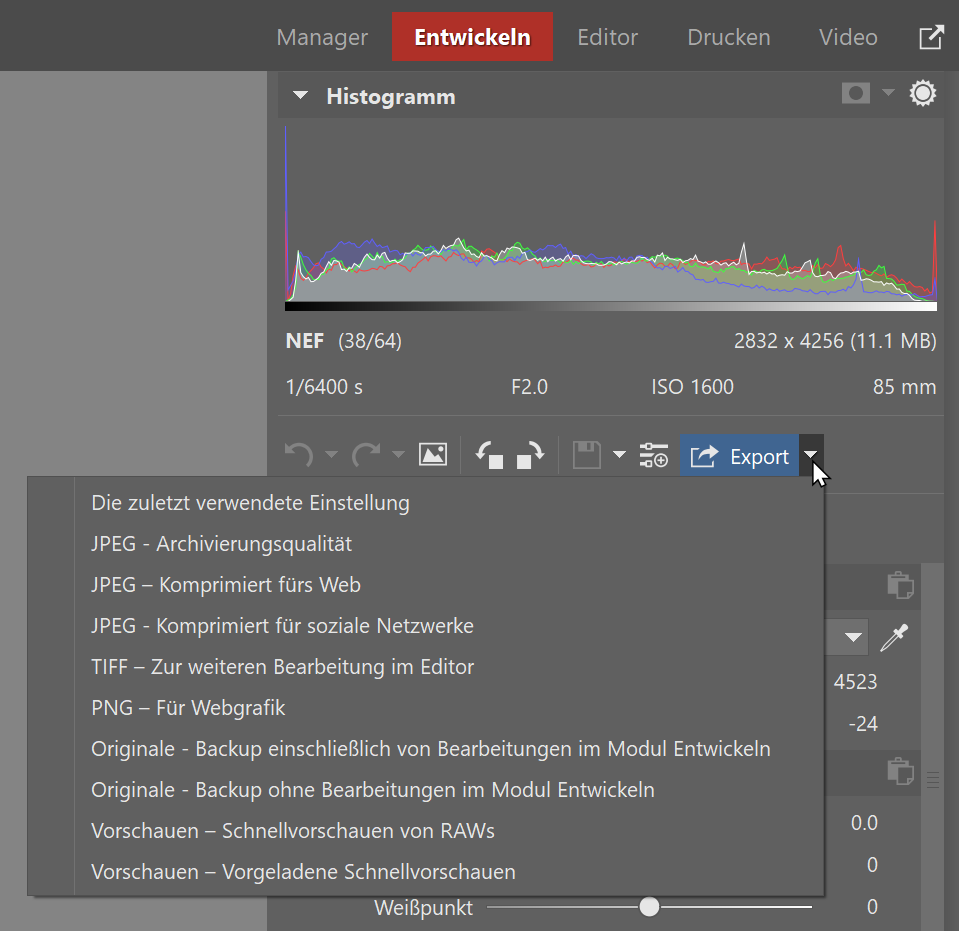Click the open-in-external-window icon
This screenshot has width=959, height=931.
click(x=931, y=37)
